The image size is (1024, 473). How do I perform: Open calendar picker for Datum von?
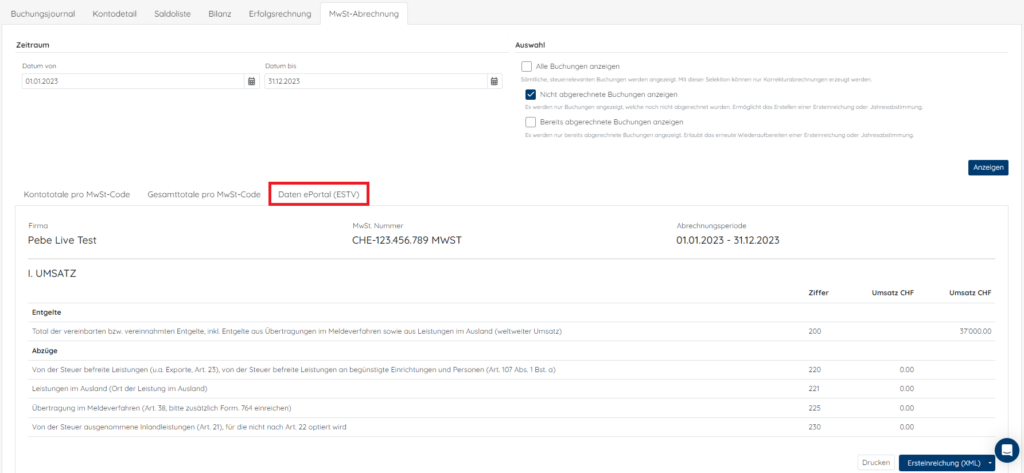251,82
